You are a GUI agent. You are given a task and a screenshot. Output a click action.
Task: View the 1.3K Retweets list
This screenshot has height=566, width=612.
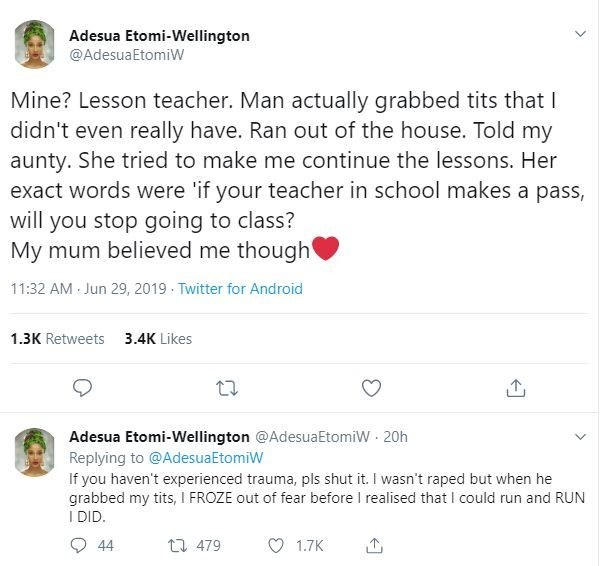57,339
